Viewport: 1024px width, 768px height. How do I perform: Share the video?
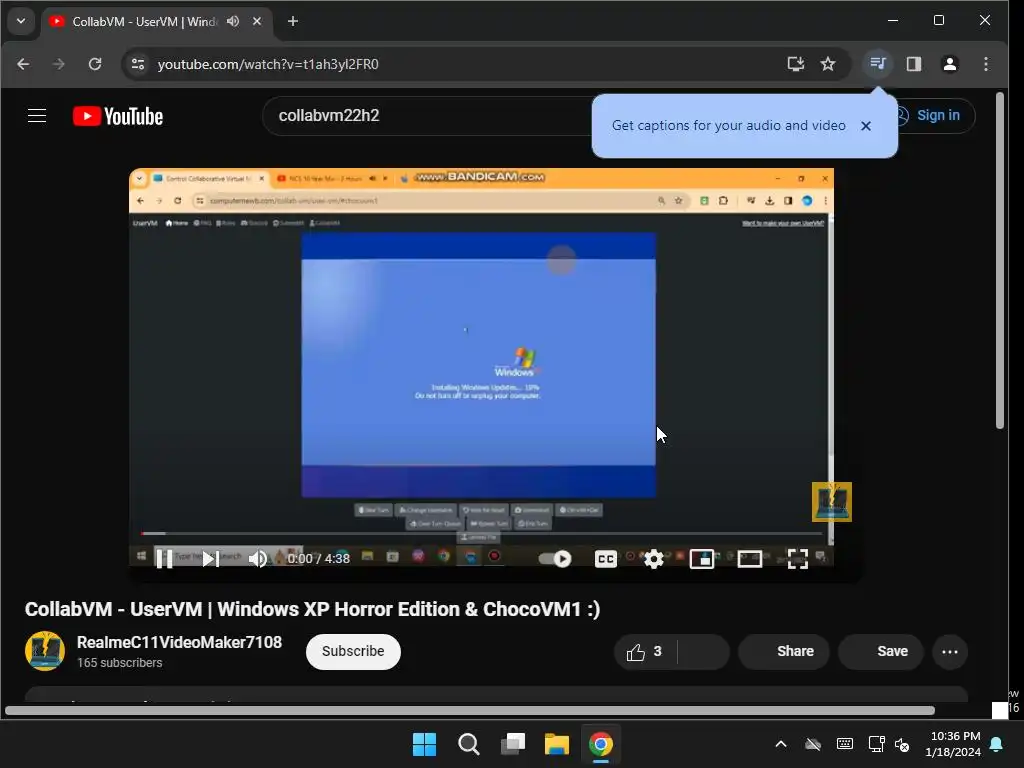click(784, 652)
